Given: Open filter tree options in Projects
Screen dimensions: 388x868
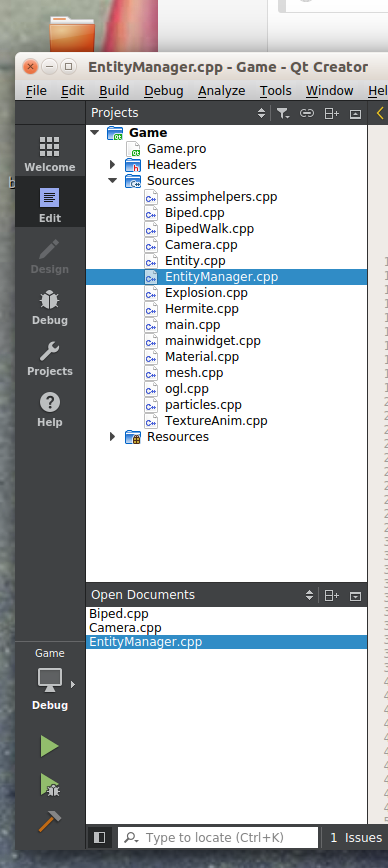Looking at the screenshot, I should pyautogui.click(x=283, y=113).
